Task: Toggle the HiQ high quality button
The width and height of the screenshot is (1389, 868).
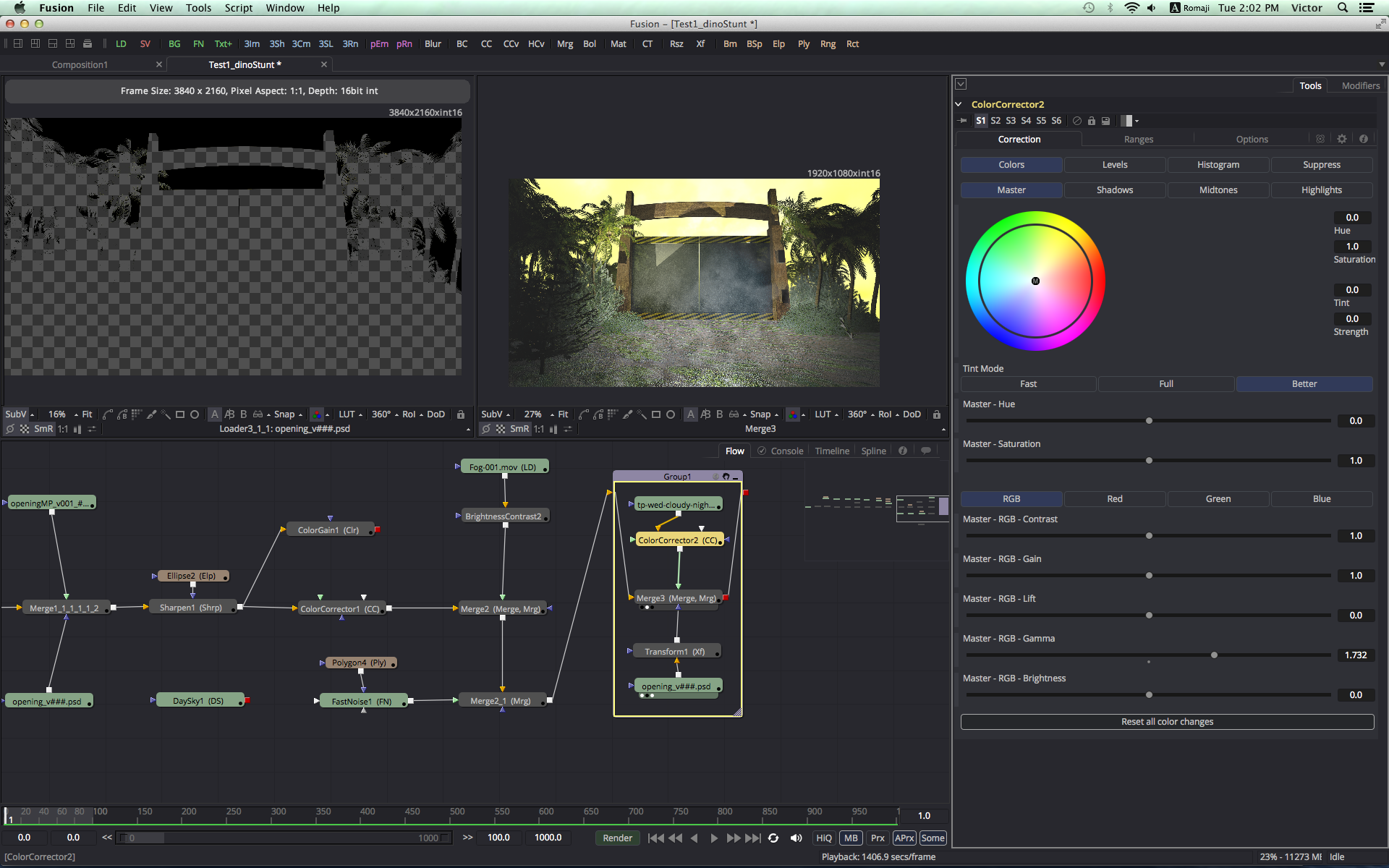Action: coord(824,838)
